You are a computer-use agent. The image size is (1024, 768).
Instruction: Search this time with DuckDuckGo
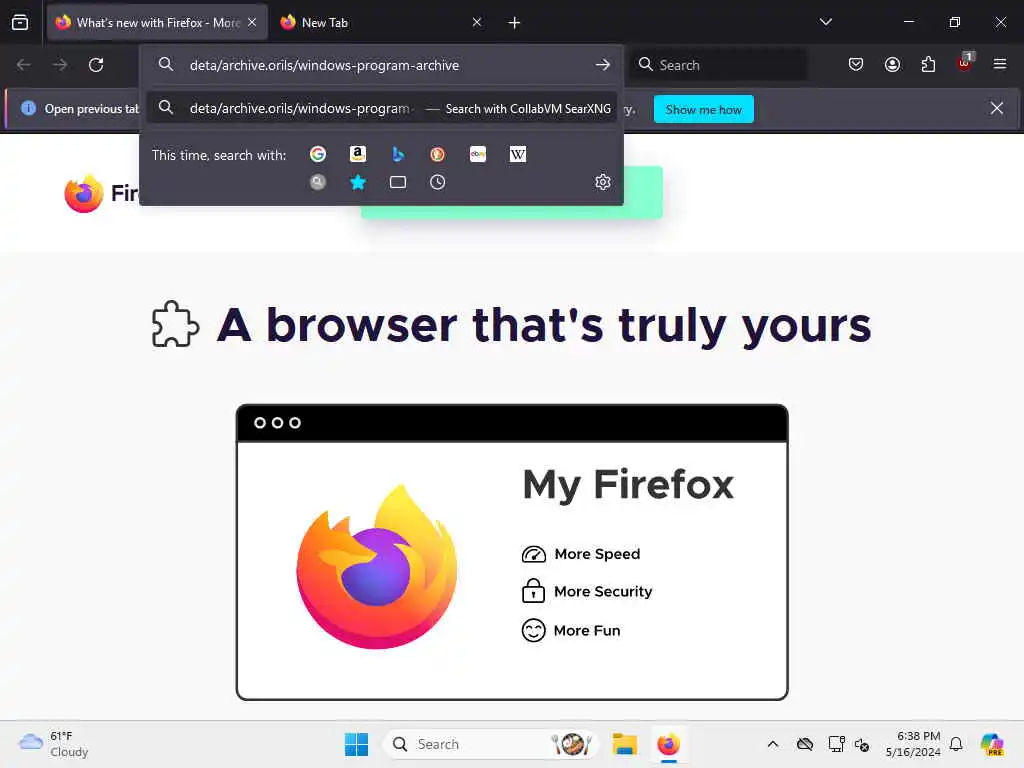438,154
